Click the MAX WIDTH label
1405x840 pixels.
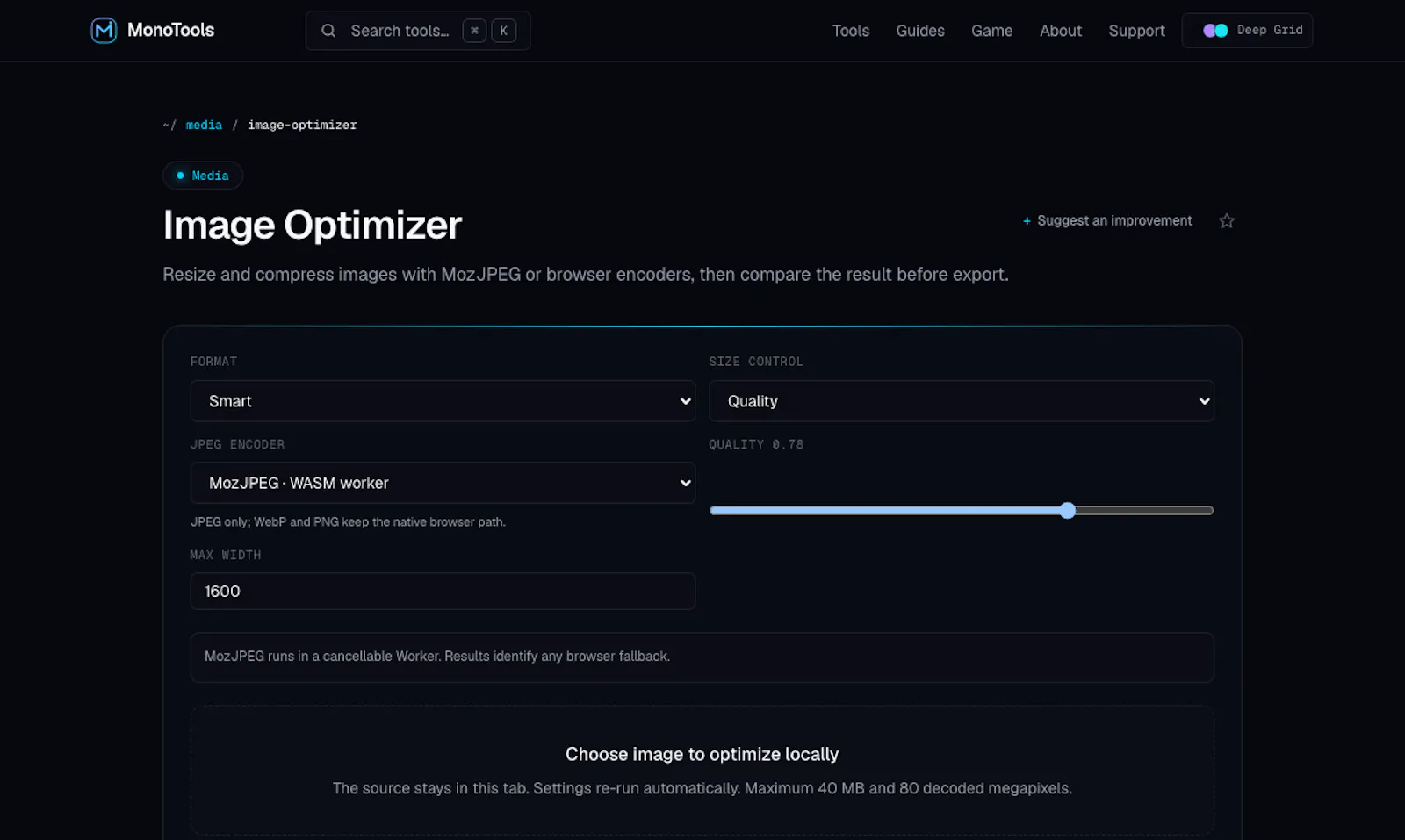click(226, 556)
